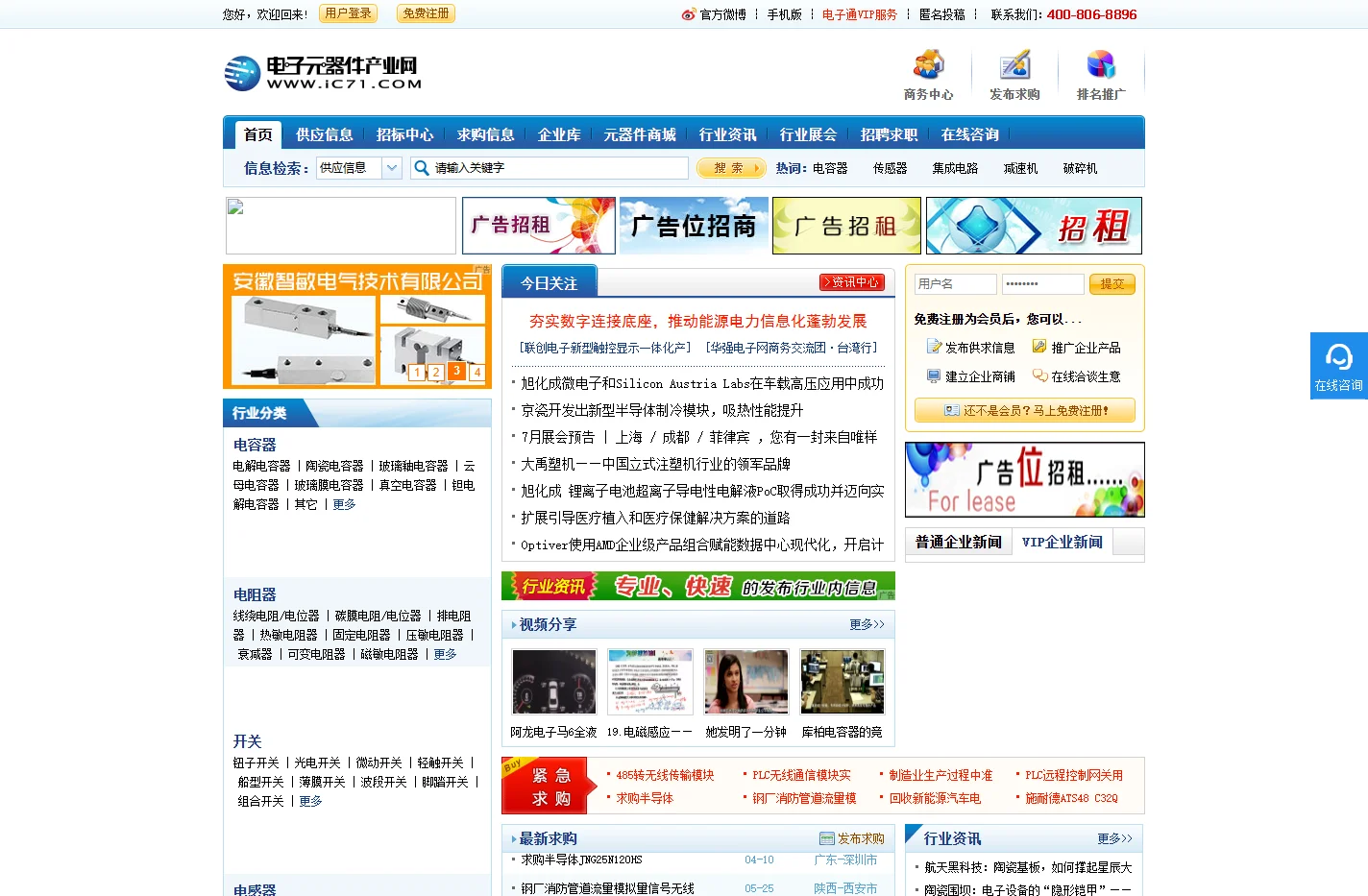
Task: Open the 发布求购 post purchase icon
Action: tap(1014, 75)
